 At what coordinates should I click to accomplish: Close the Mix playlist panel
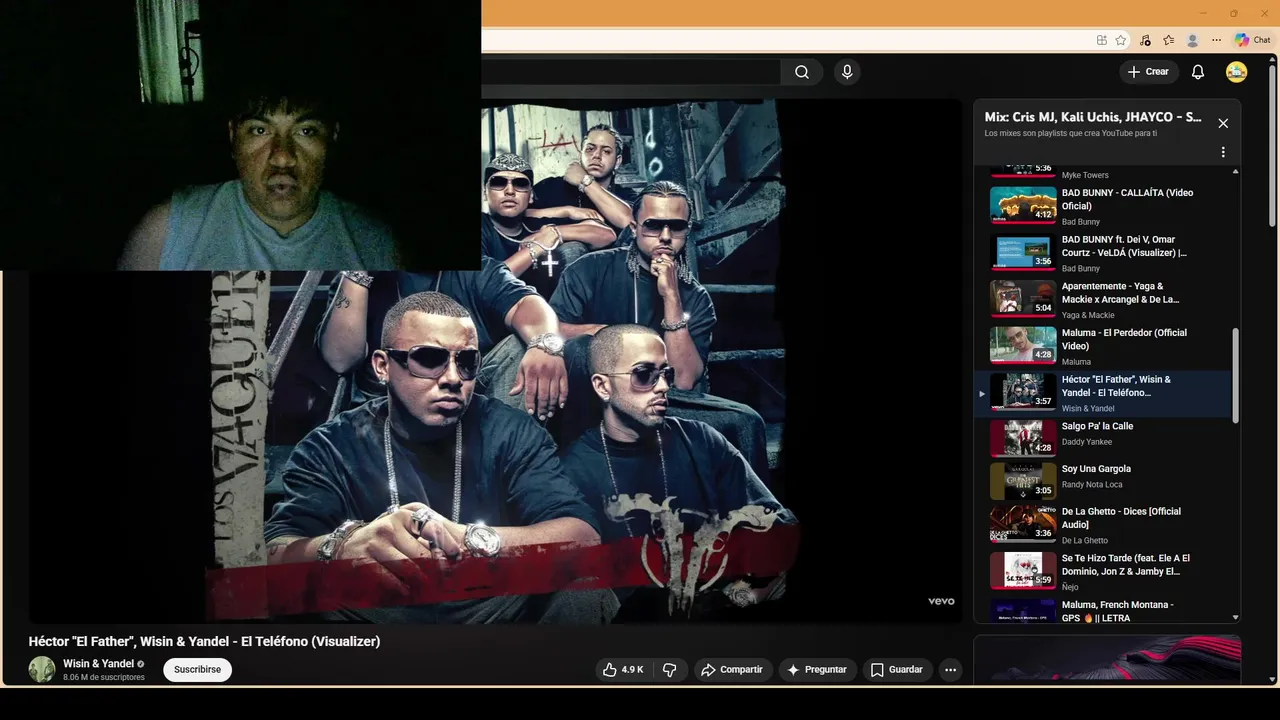coord(1223,123)
